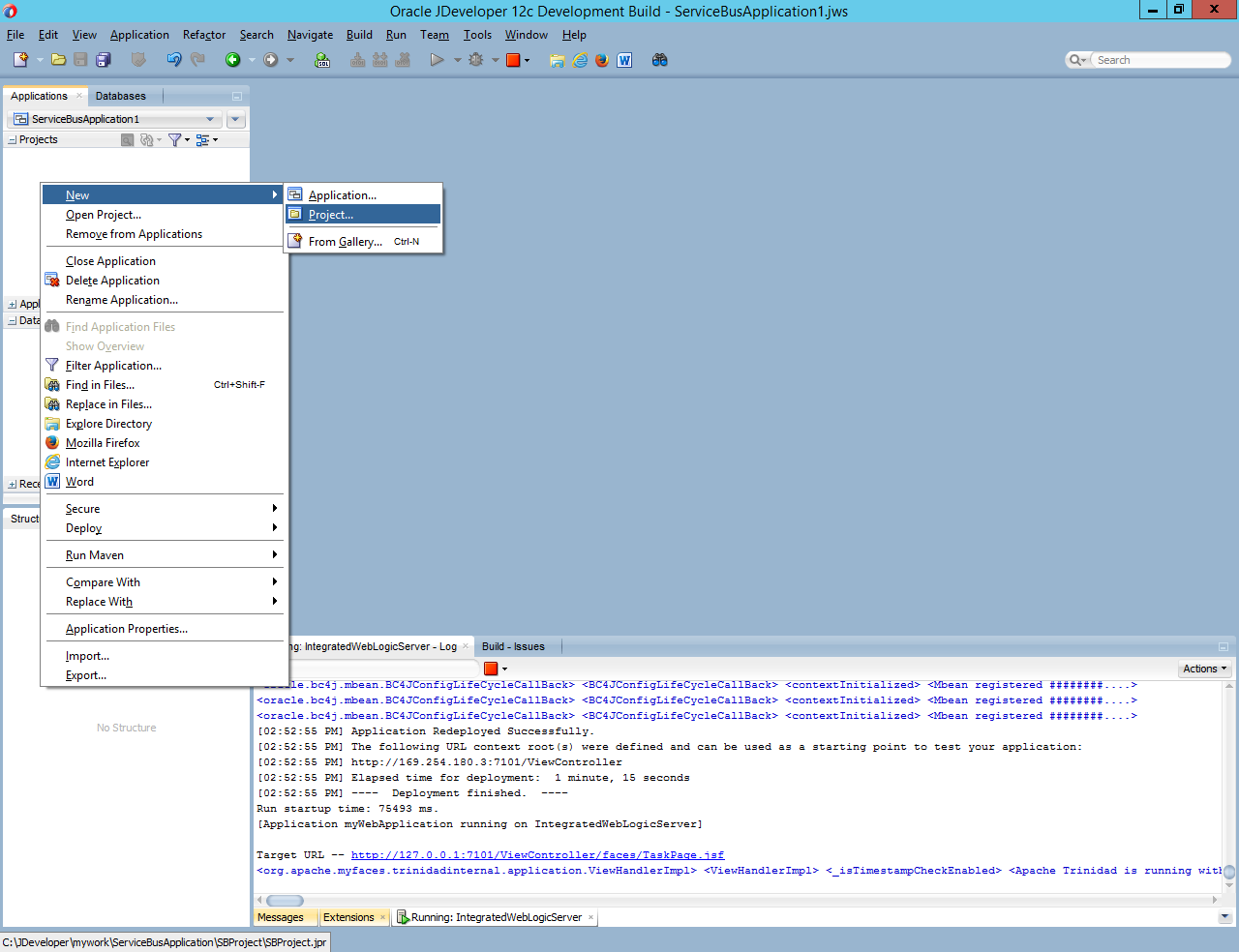Select Delete Application in the context menu

pos(165,281)
